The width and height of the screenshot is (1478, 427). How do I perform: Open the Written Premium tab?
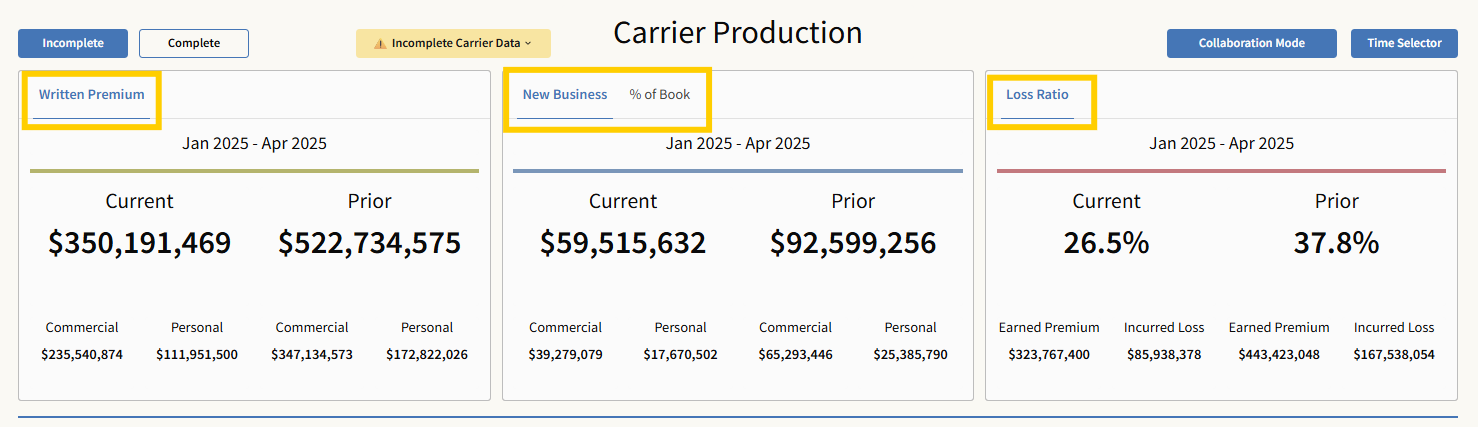pyautogui.click(x=91, y=95)
